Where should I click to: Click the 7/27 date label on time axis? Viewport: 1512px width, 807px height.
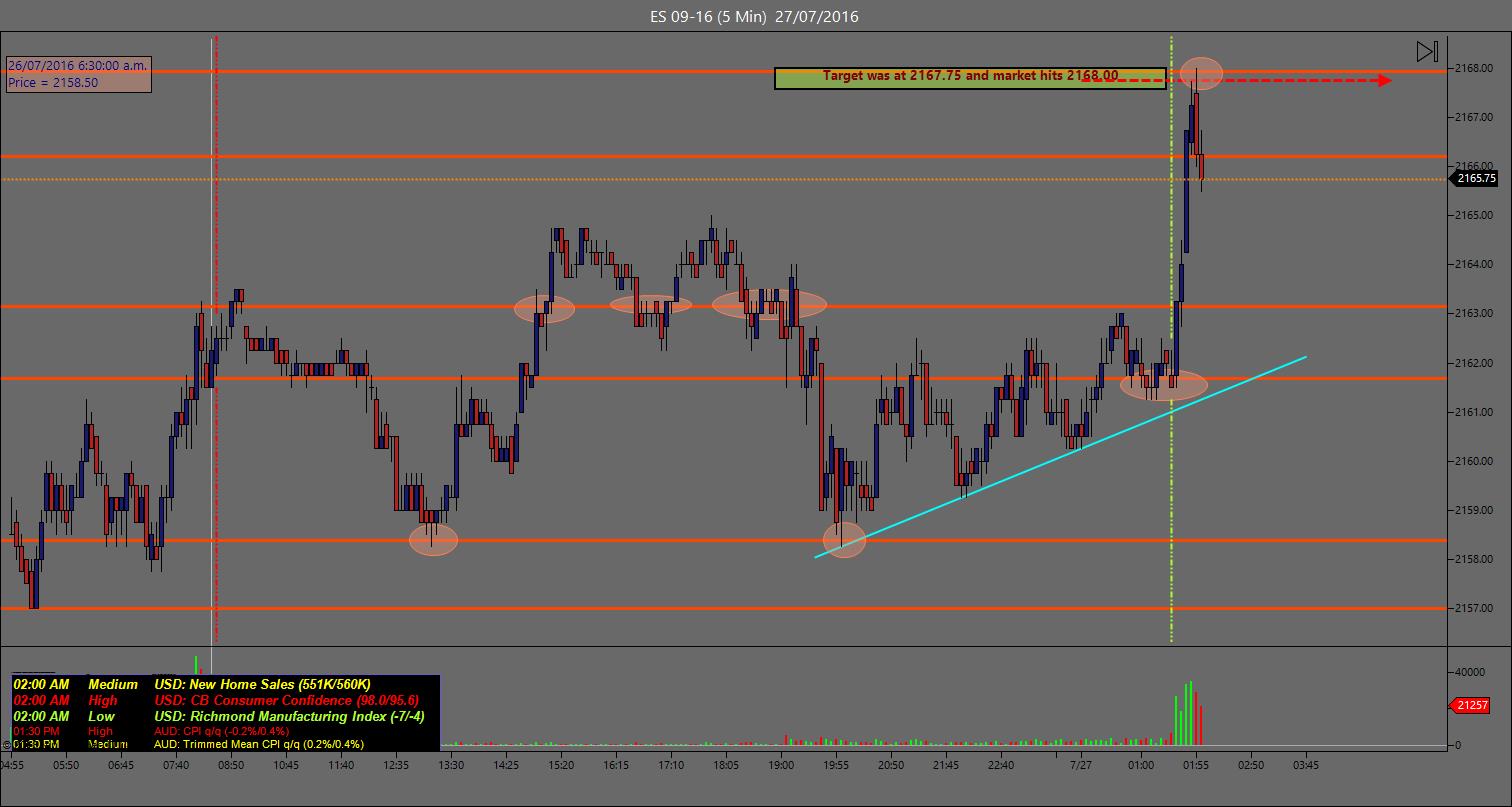[x=1081, y=765]
